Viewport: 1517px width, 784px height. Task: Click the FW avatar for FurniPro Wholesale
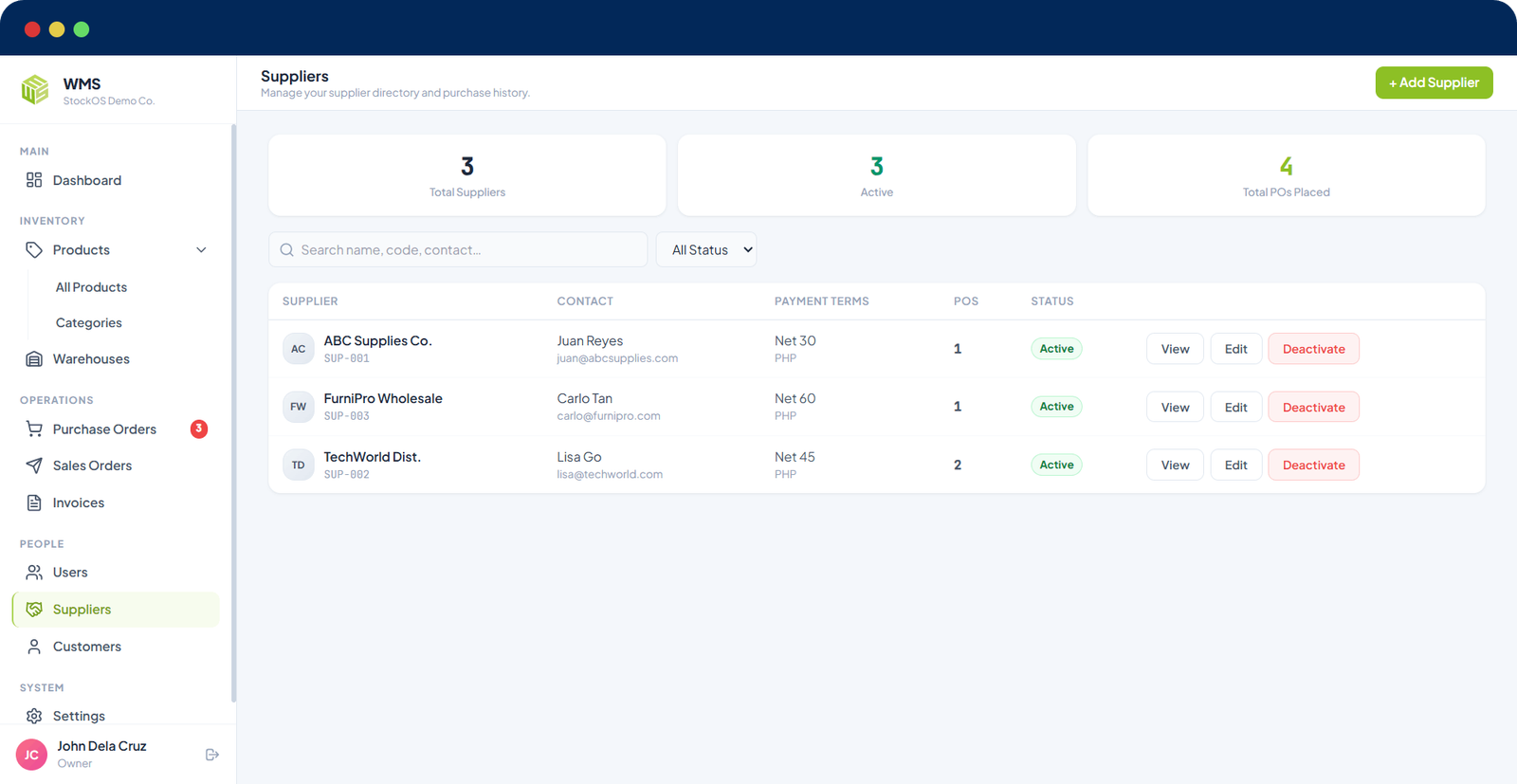click(x=299, y=407)
